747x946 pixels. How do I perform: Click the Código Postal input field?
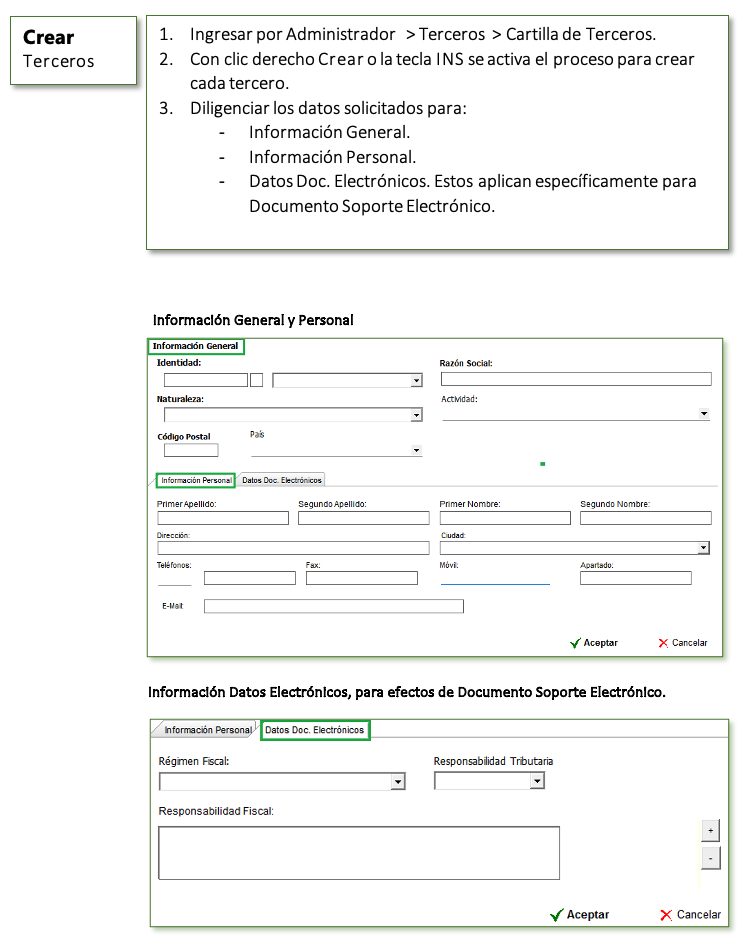[x=191, y=450]
